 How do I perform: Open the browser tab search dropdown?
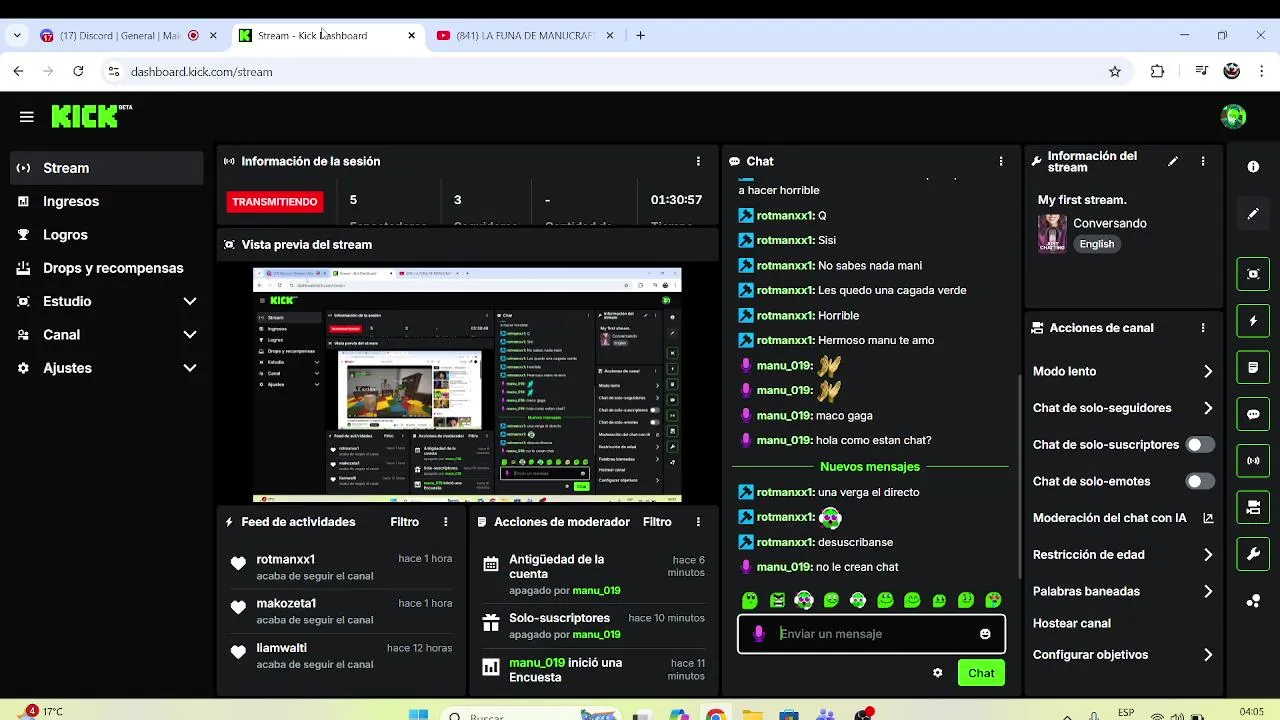(17, 35)
